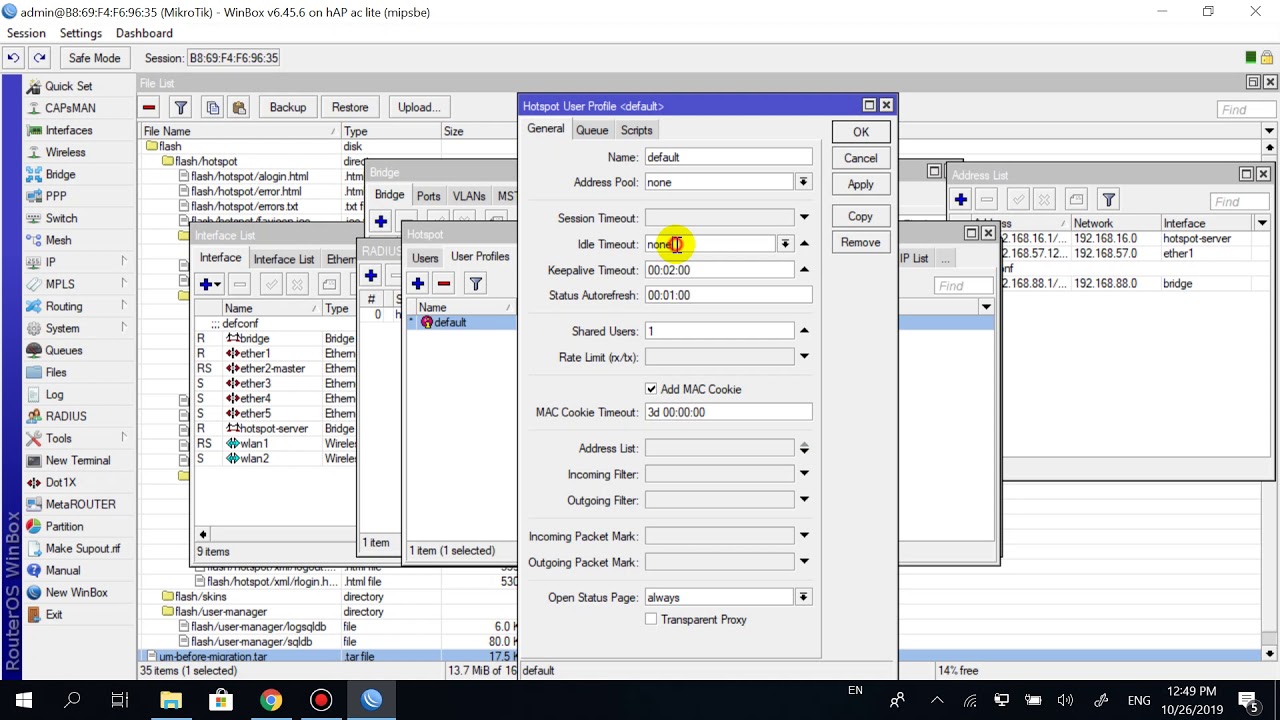Open PPP in the sidebar

point(56,196)
